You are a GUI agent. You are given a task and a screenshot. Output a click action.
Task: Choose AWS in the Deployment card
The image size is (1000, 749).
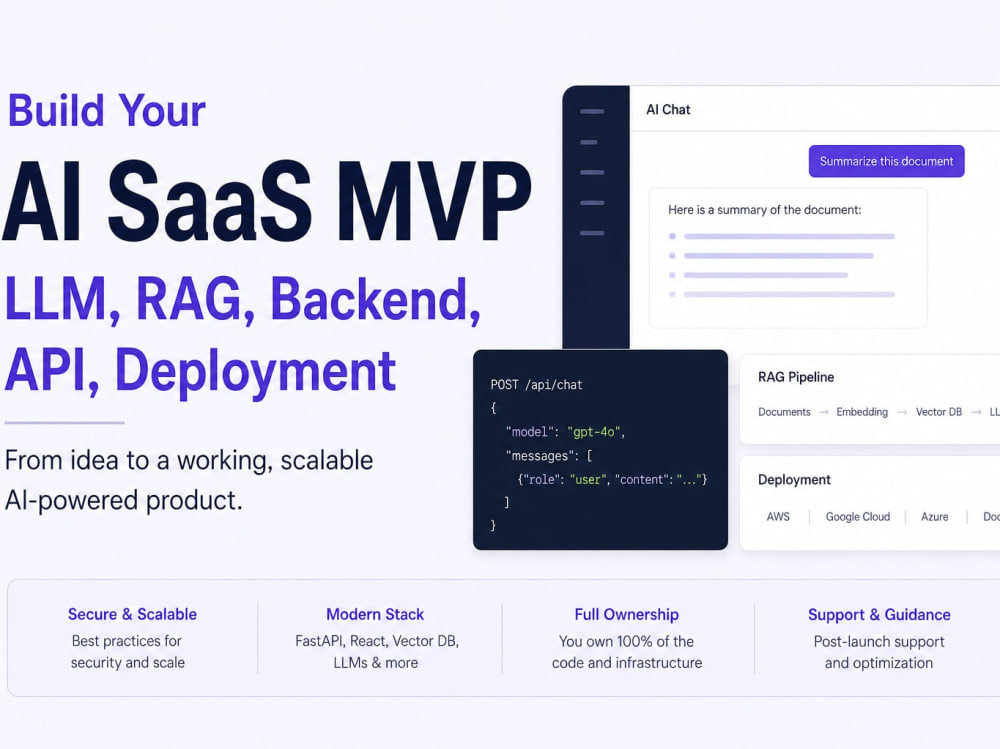[x=778, y=517]
